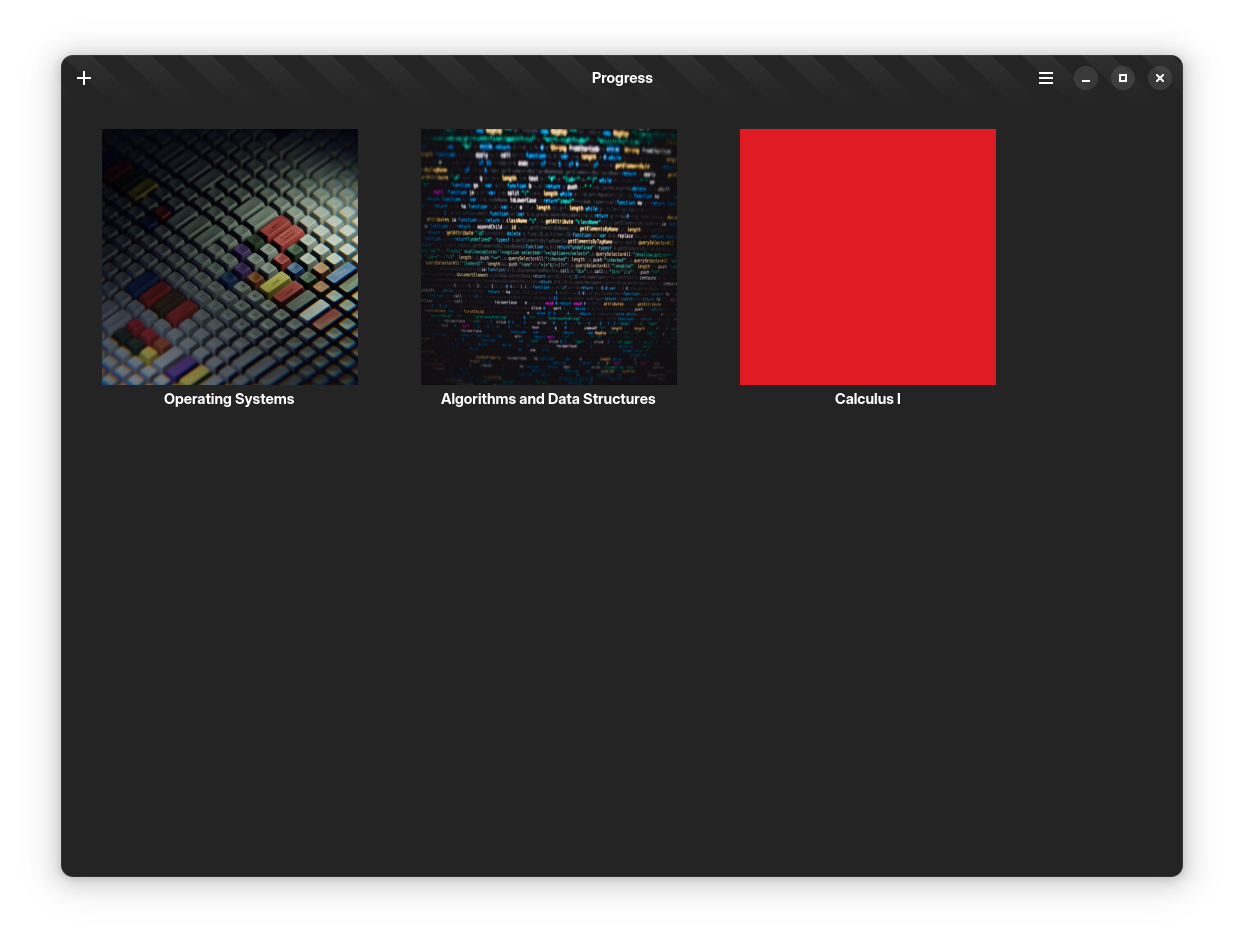Choose the solid red square course tile
Screen dimensions: 1244x944
click(x=868, y=257)
